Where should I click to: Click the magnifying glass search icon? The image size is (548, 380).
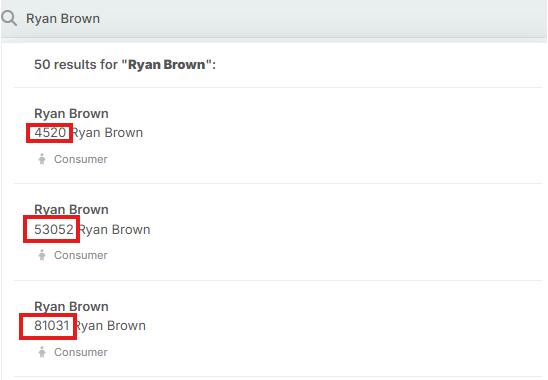pyautogui.click(x=9, y=18)
